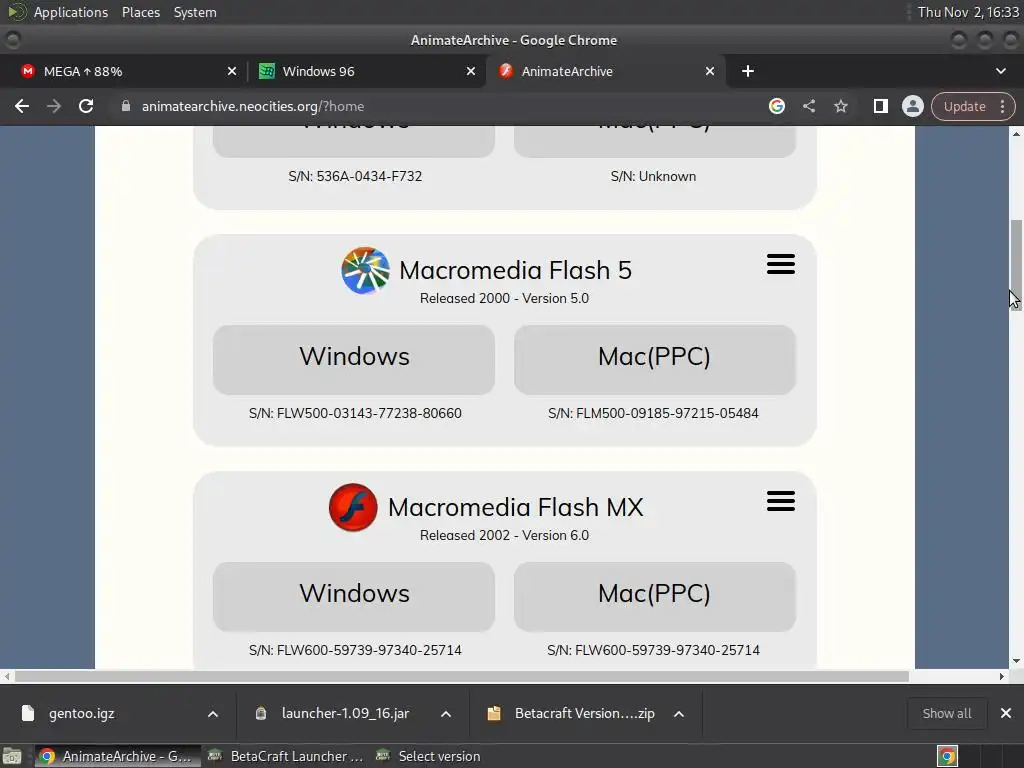Expand options for Betacraft Version zip download
This screenshot has width=1024, height=768.
point(679,714)
